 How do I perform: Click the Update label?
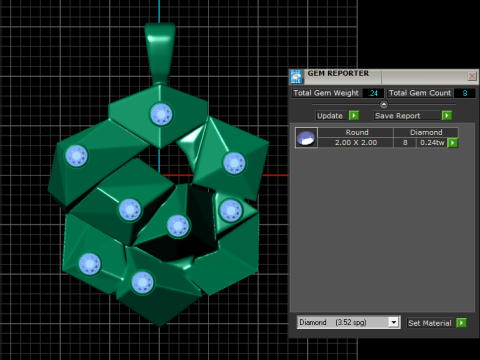330,116
